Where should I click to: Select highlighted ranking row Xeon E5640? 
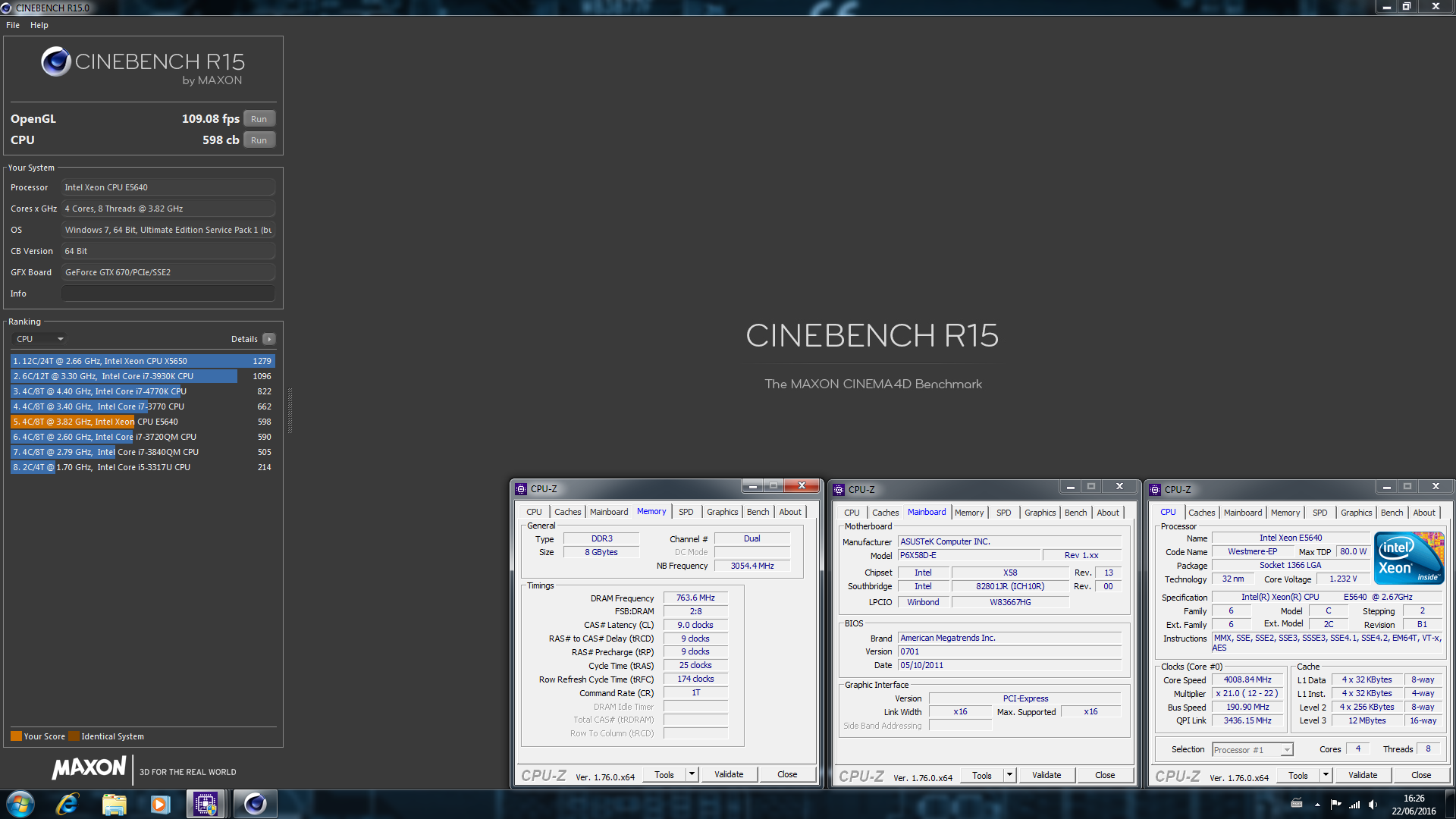pyautogui.click(x=143, y=422)
